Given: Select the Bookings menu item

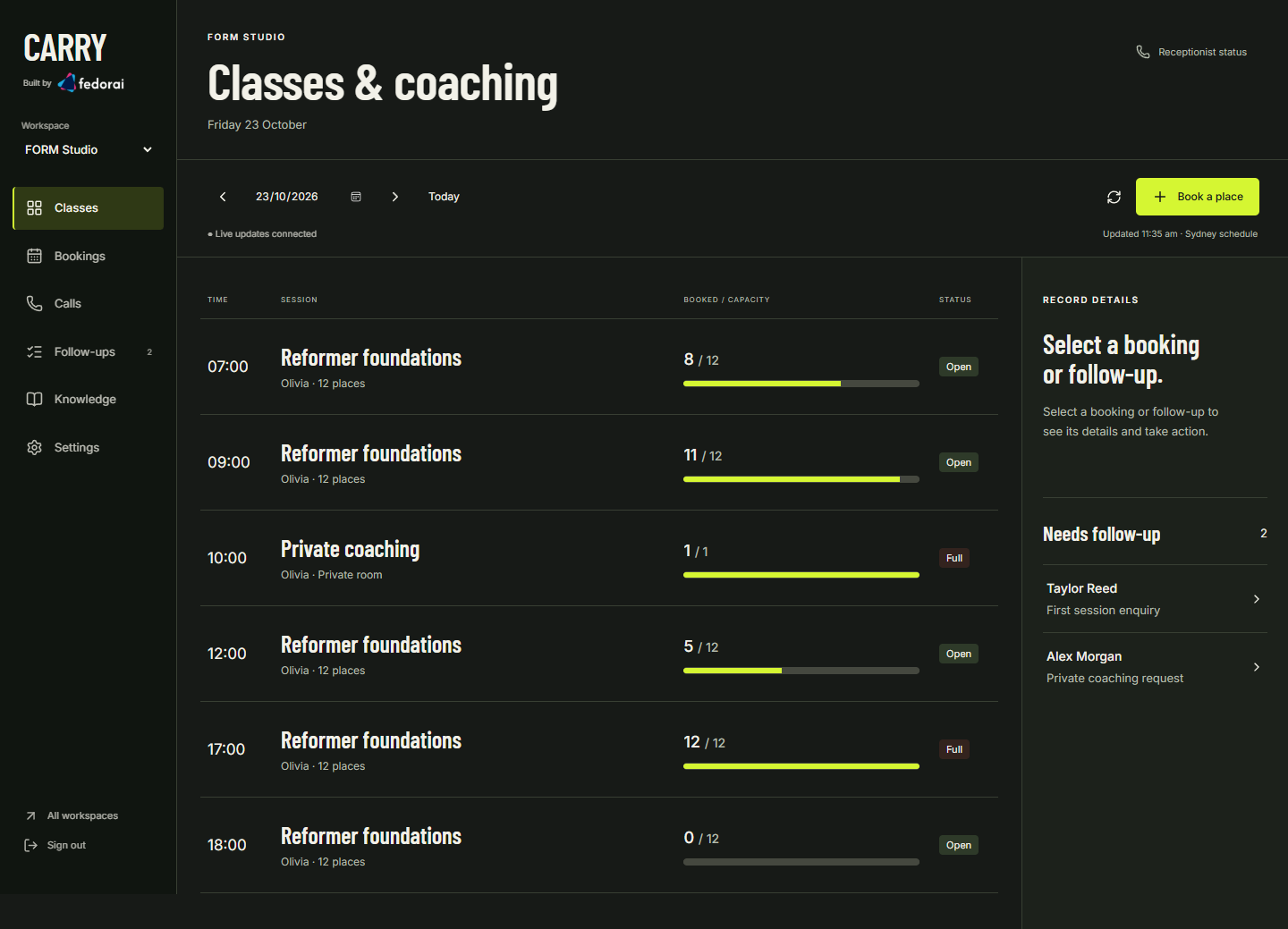Looking at the screenshot, I should pyautogui.click(x=88, y=256).
